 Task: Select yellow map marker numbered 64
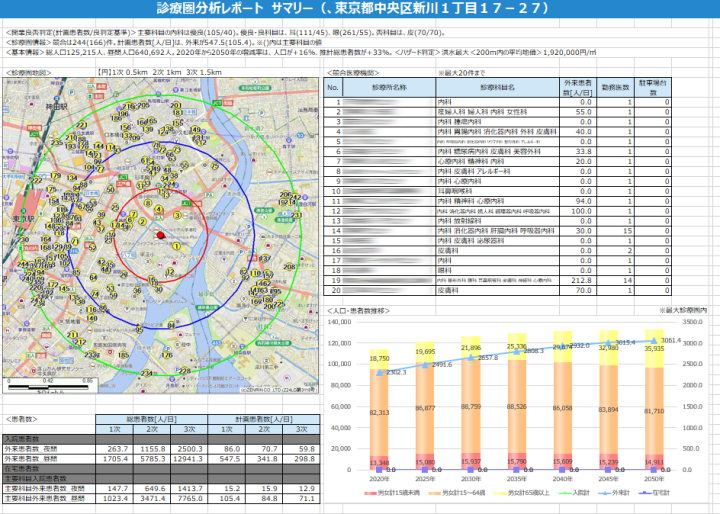coord(93,277)
